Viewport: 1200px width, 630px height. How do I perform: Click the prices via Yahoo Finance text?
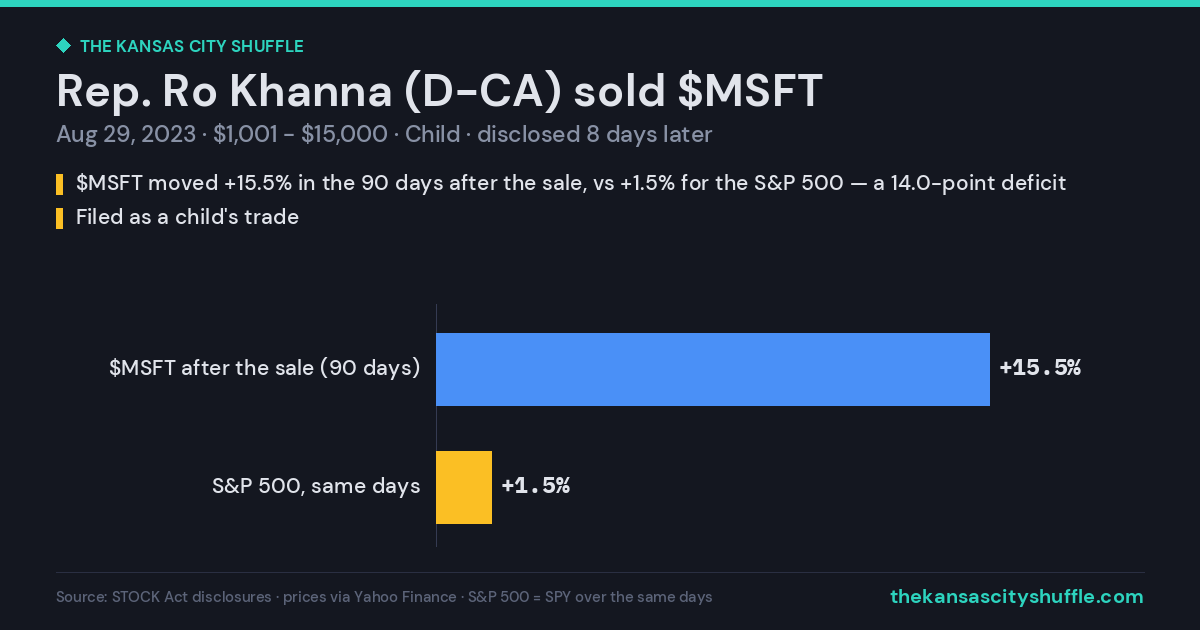(370, 597)
